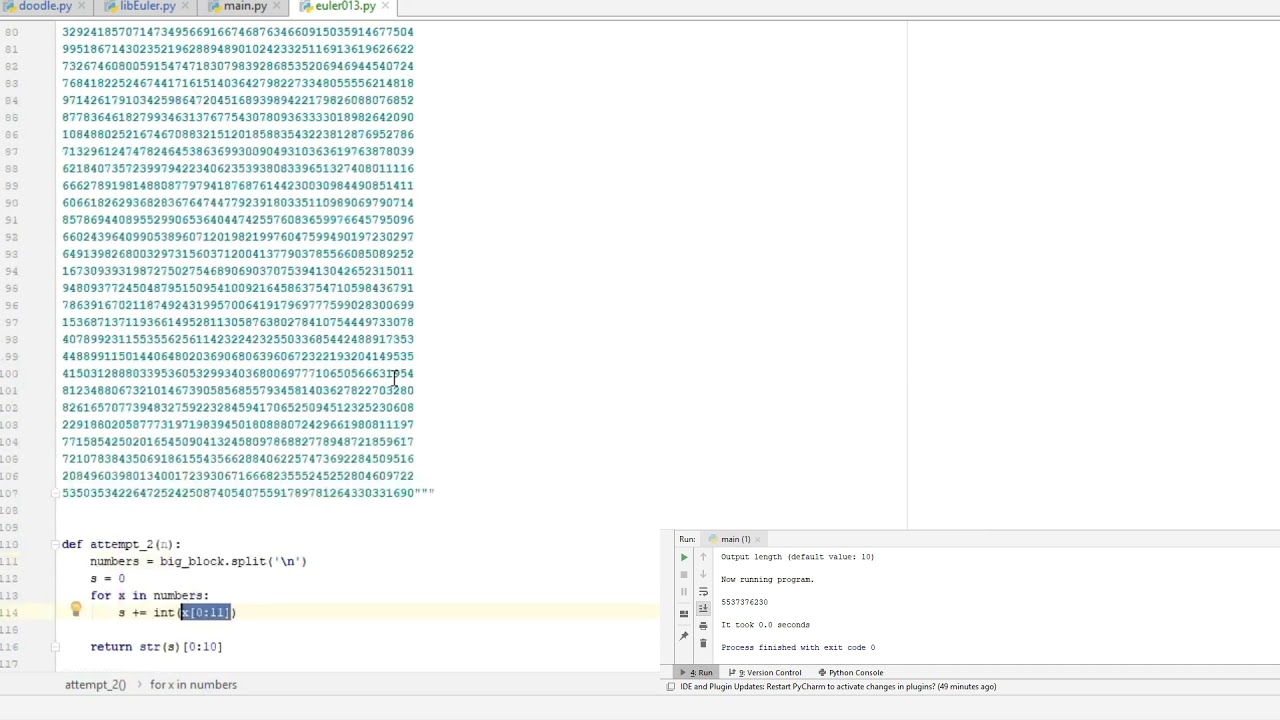Open the IDE and Plugin Updates notification
This screenshot has height=720, width=1280.
(838, 687)
